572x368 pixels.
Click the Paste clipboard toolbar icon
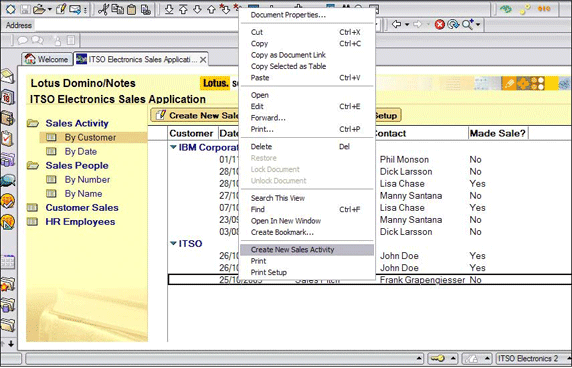pos(131,9)
